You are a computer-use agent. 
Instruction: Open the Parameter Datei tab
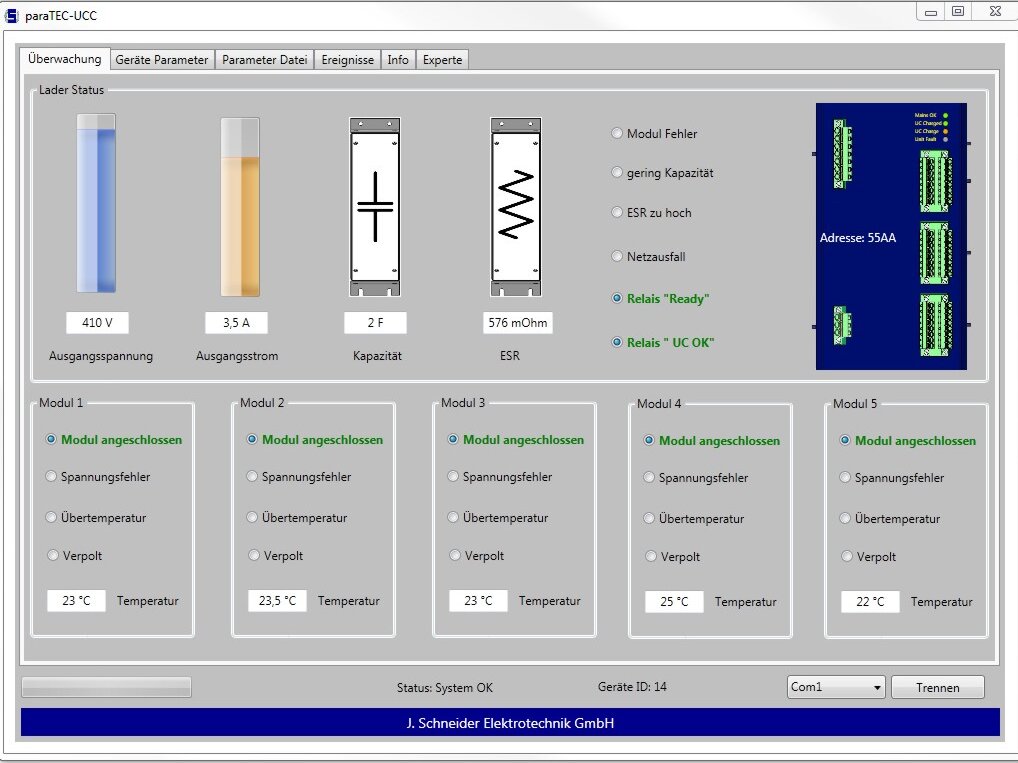(x=264, y=60)
